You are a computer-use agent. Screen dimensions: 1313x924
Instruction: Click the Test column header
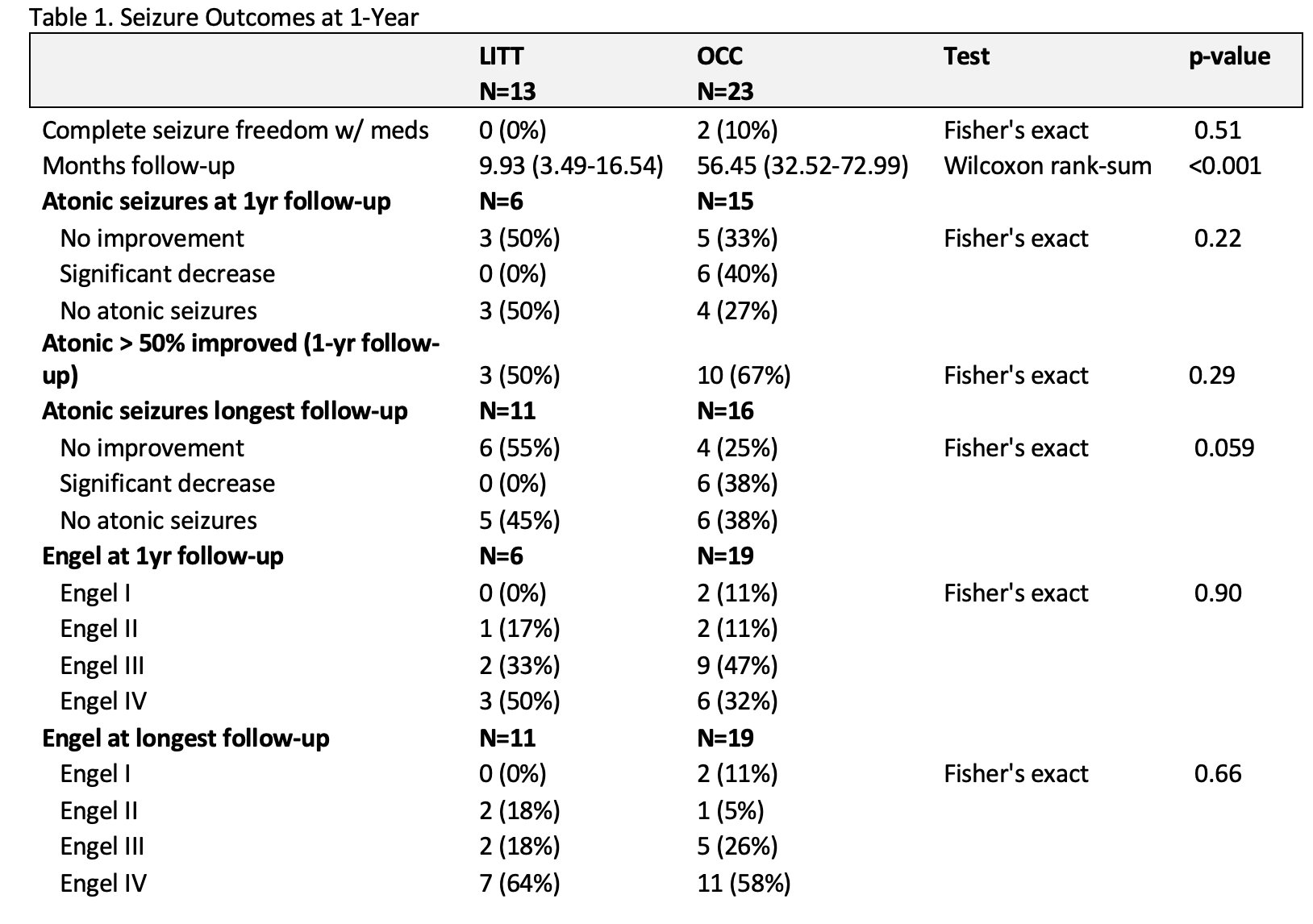pos(966,56)
